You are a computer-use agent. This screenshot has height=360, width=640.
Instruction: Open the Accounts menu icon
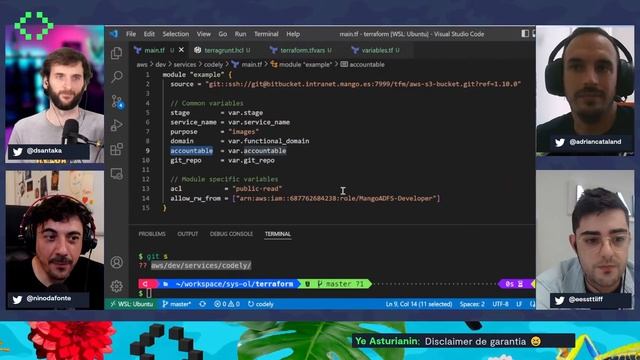pos(117,262)
